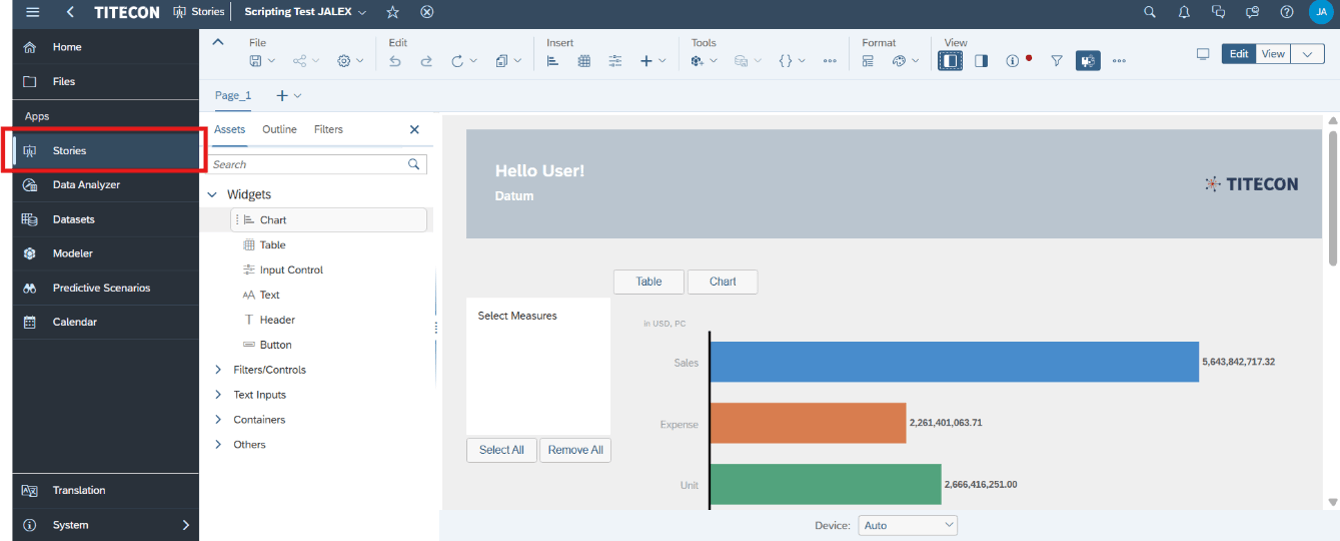
Task: Open more Tools options ellipsis
Action: click(830, 61)
